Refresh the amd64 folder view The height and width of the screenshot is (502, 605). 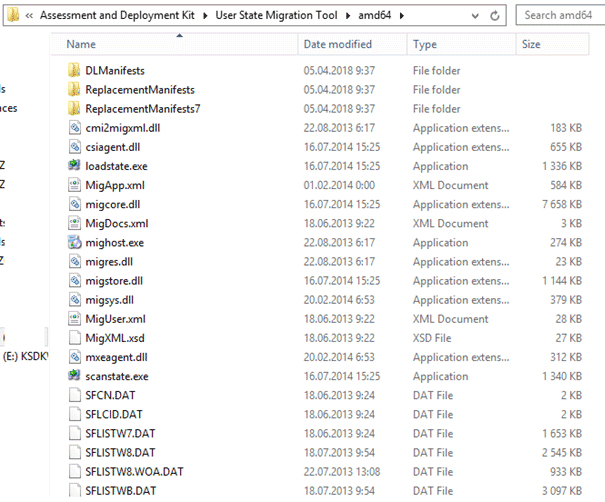coord(495,16)
